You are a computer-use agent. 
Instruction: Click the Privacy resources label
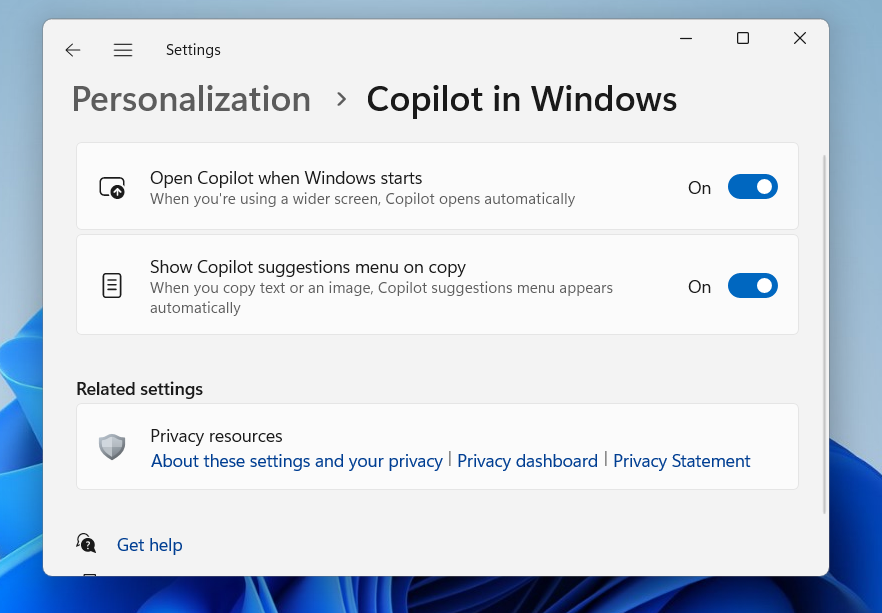(x=216, y=436)
